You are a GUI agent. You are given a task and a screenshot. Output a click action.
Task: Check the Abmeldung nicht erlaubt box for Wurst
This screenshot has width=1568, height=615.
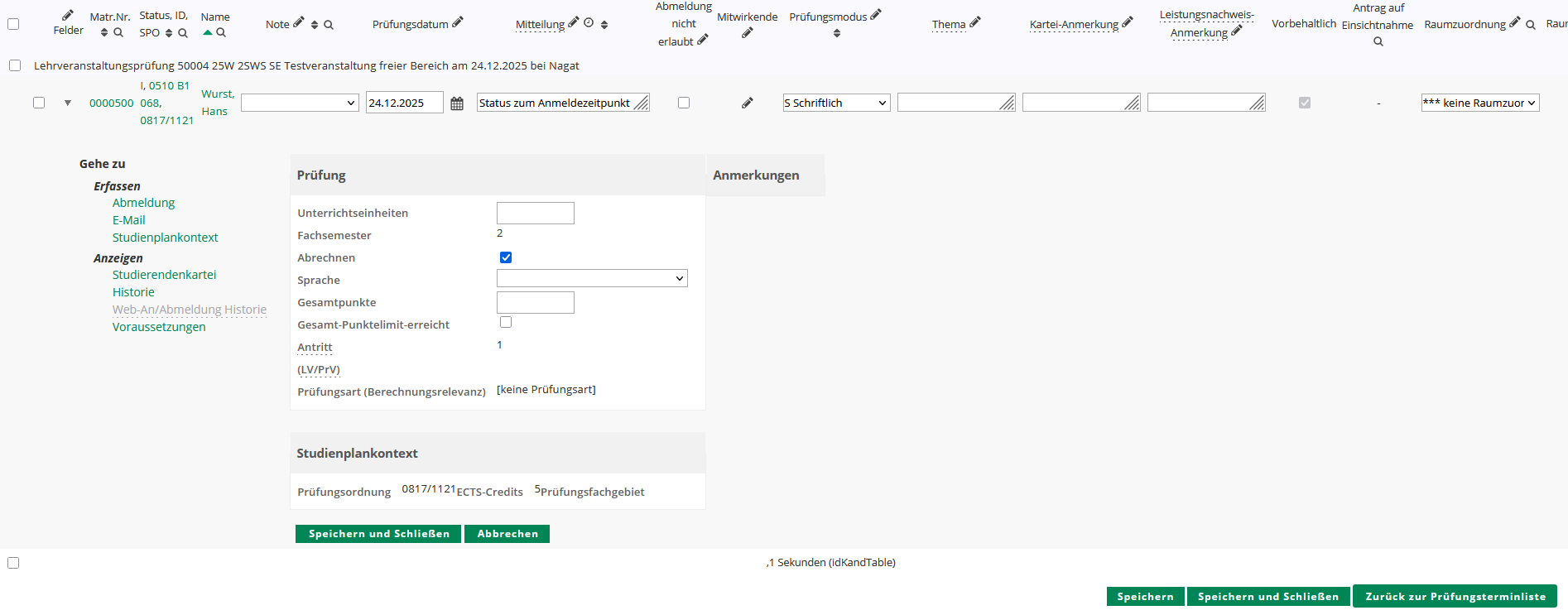[x=684, y=103]
